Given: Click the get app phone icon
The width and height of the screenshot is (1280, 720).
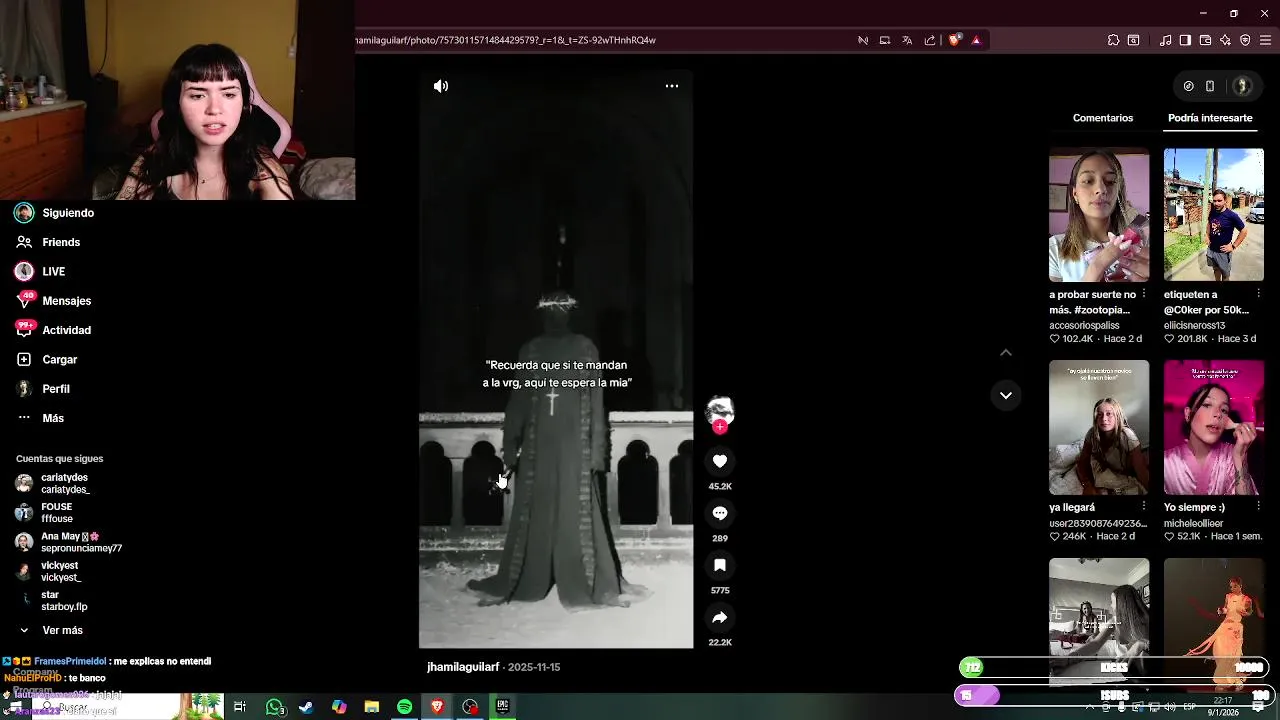Looking at the screenshot, I should click(x=1210, y=86).
